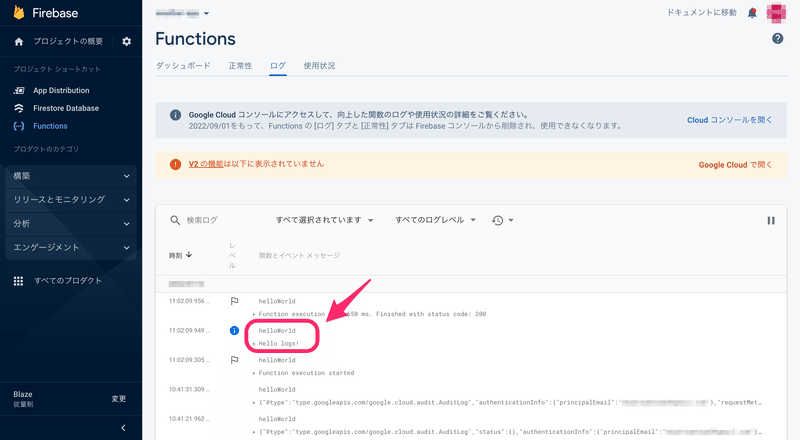Click the Cloud コンソールを開く link
Screen dimensions: 800x440
pos(729,120)
